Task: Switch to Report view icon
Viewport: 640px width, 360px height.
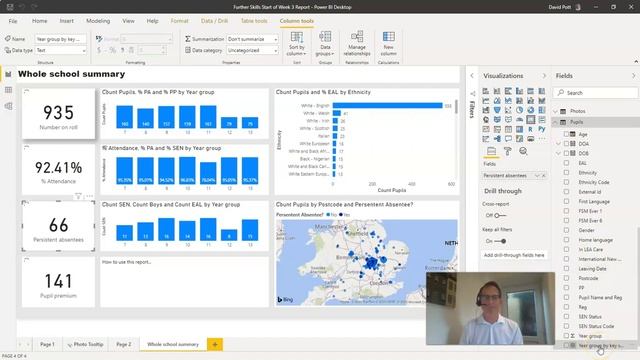Action: 8,74
